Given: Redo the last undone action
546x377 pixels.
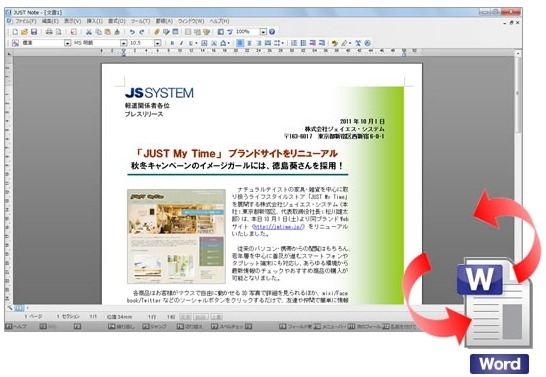Looking at the screenshot, I should (141, 32).
